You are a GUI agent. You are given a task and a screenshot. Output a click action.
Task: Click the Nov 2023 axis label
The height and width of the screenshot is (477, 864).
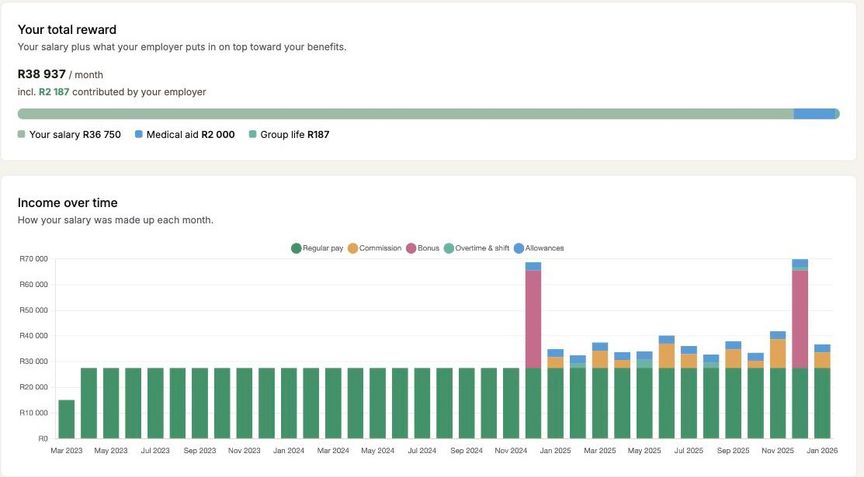point(244,451)
